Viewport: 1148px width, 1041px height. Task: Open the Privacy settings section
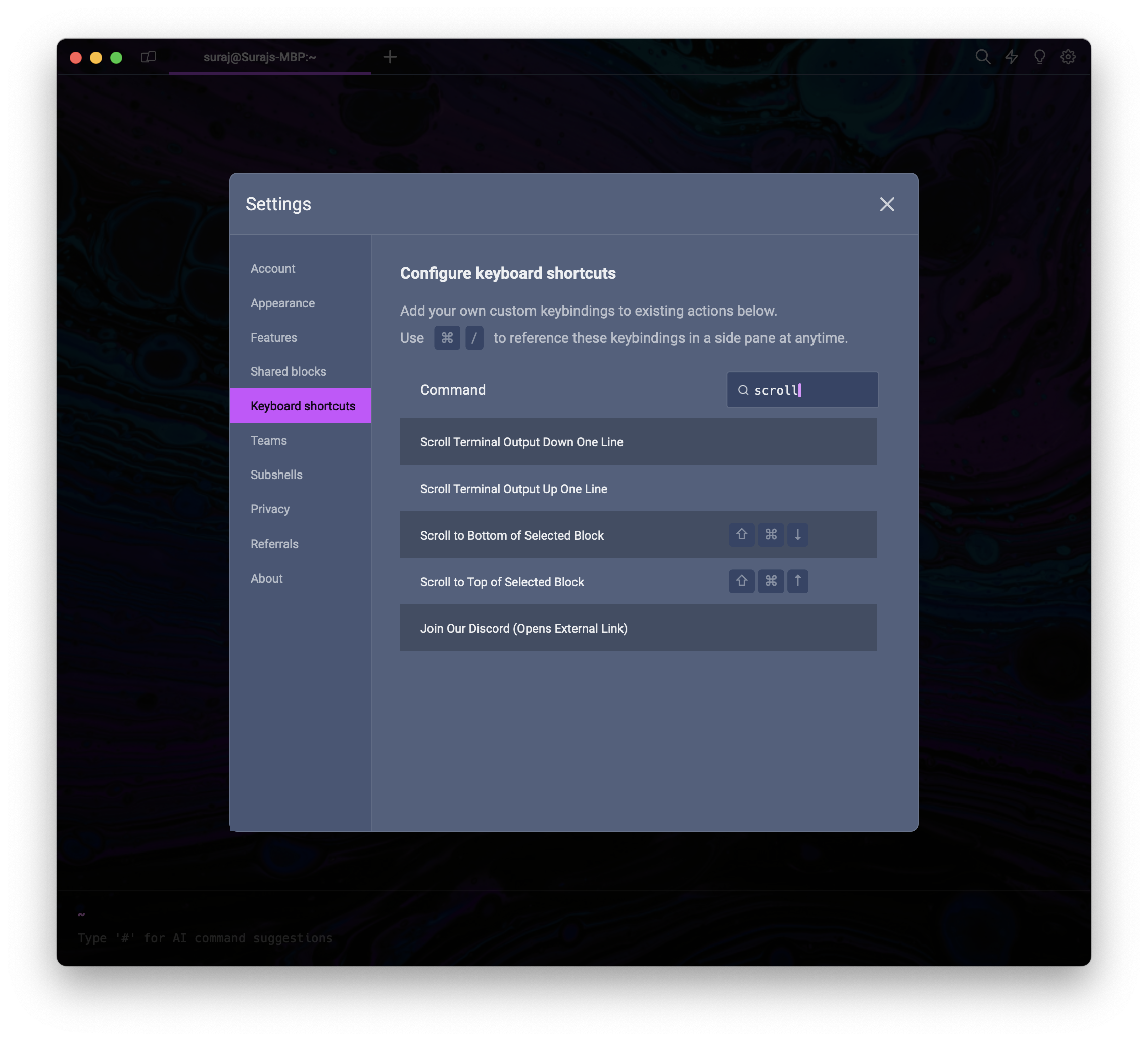[300, 509]
